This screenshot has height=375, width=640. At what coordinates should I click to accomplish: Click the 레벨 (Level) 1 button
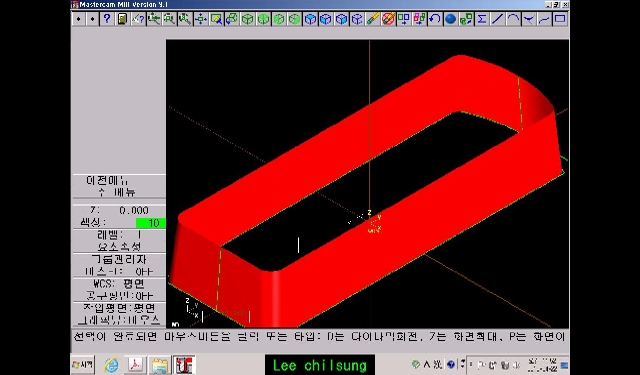119,235
